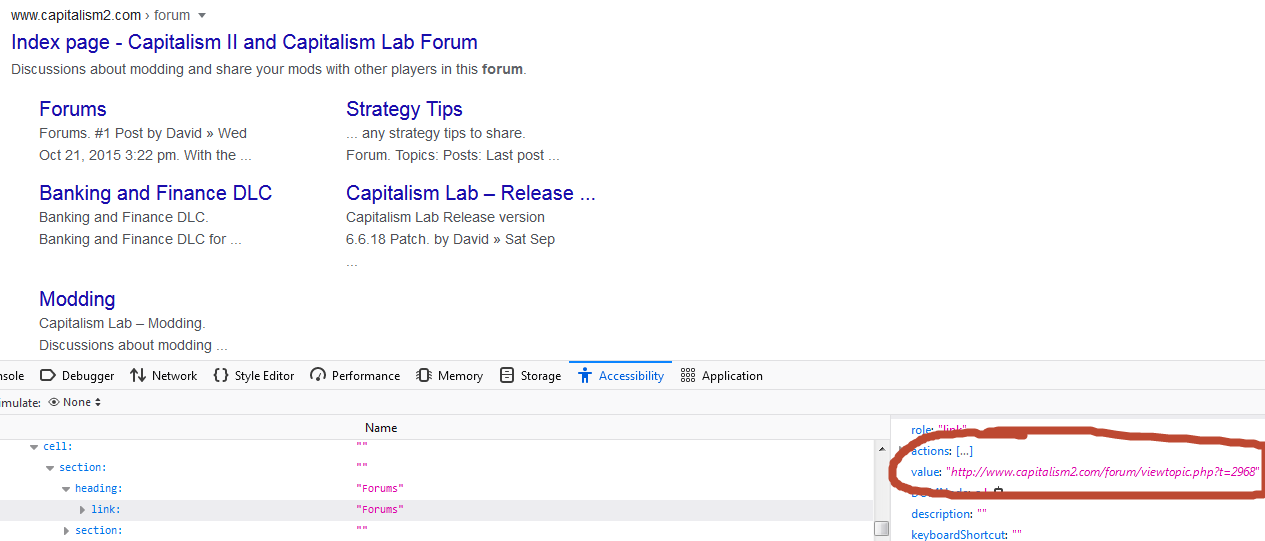Collapse the heading tree node
The height and width of the screenshot is (541, 1265).
click(66, 489)
